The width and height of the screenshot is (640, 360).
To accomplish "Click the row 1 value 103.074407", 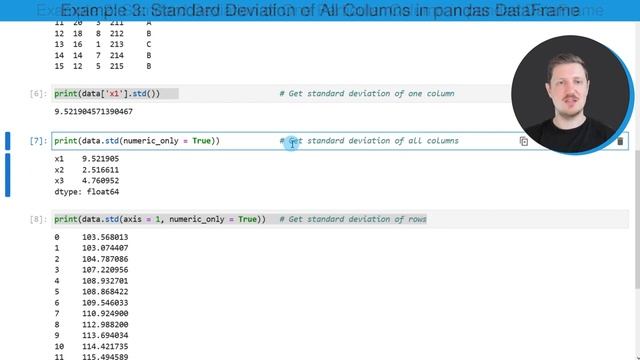I will (x=105, y=248).
